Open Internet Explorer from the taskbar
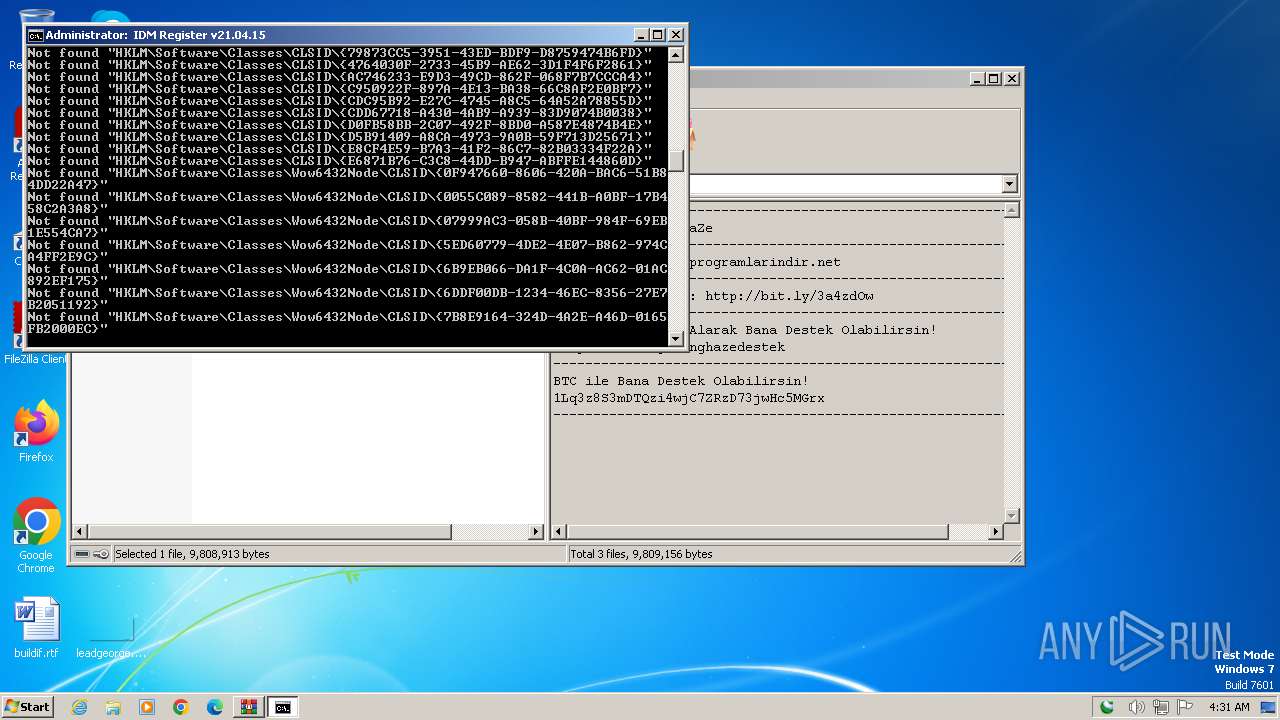The image size is (1280, 720). [79, 707]
